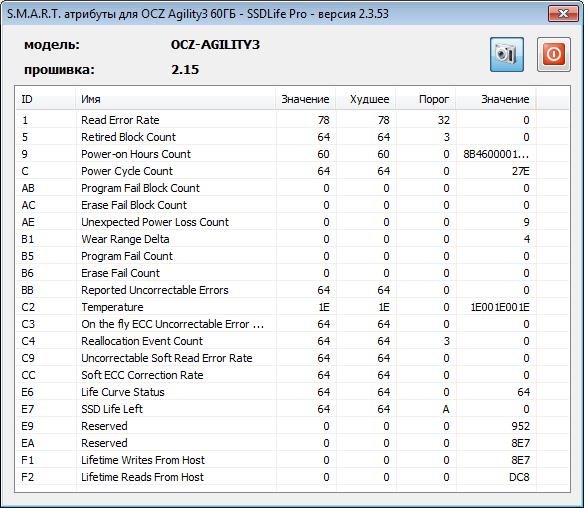Screen dimensions: 584x508
Task: Select the Reallocation Event Count row
Action: click(x=276, y=341)
